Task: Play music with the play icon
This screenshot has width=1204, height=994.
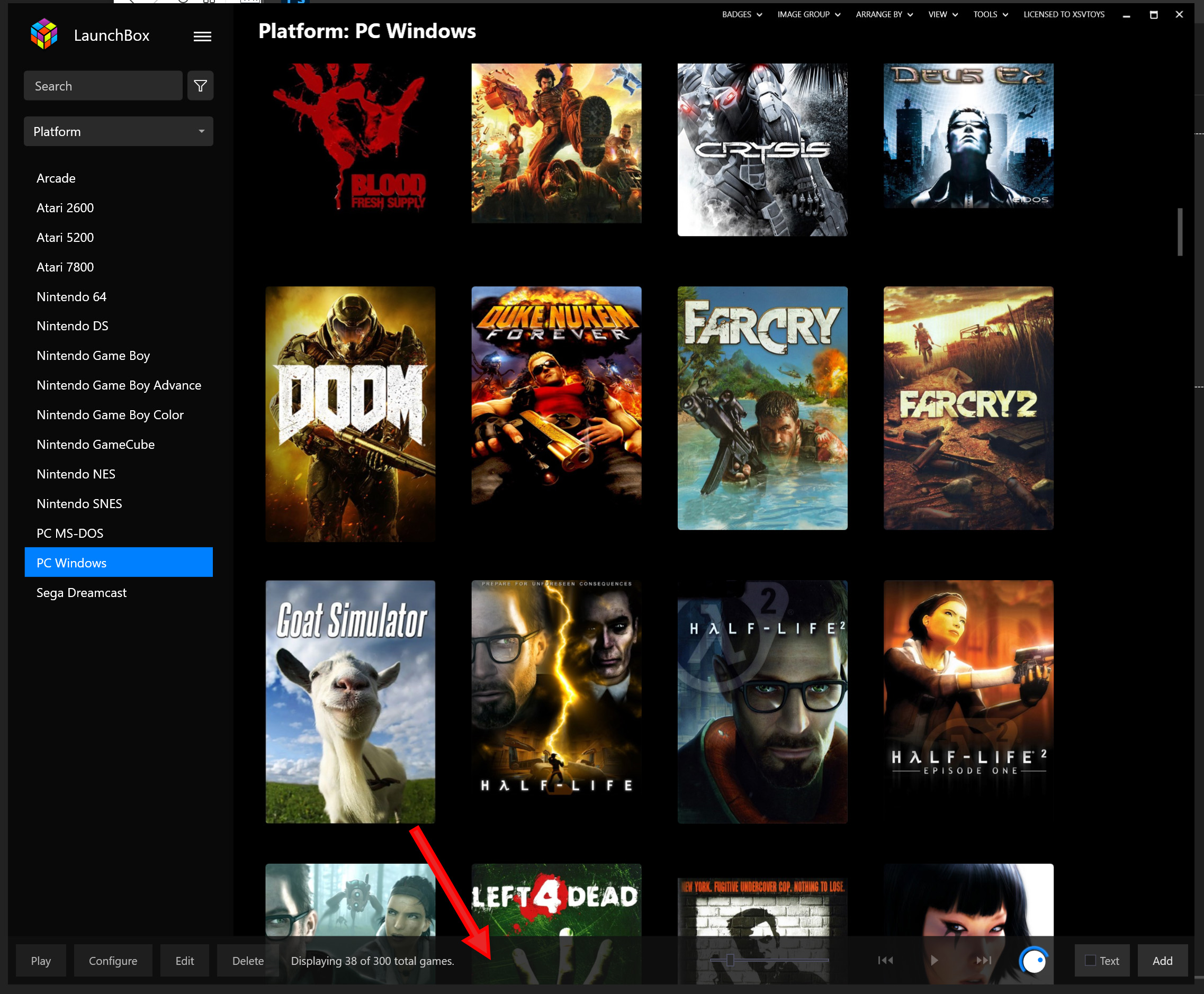Action: pos(934,960)
